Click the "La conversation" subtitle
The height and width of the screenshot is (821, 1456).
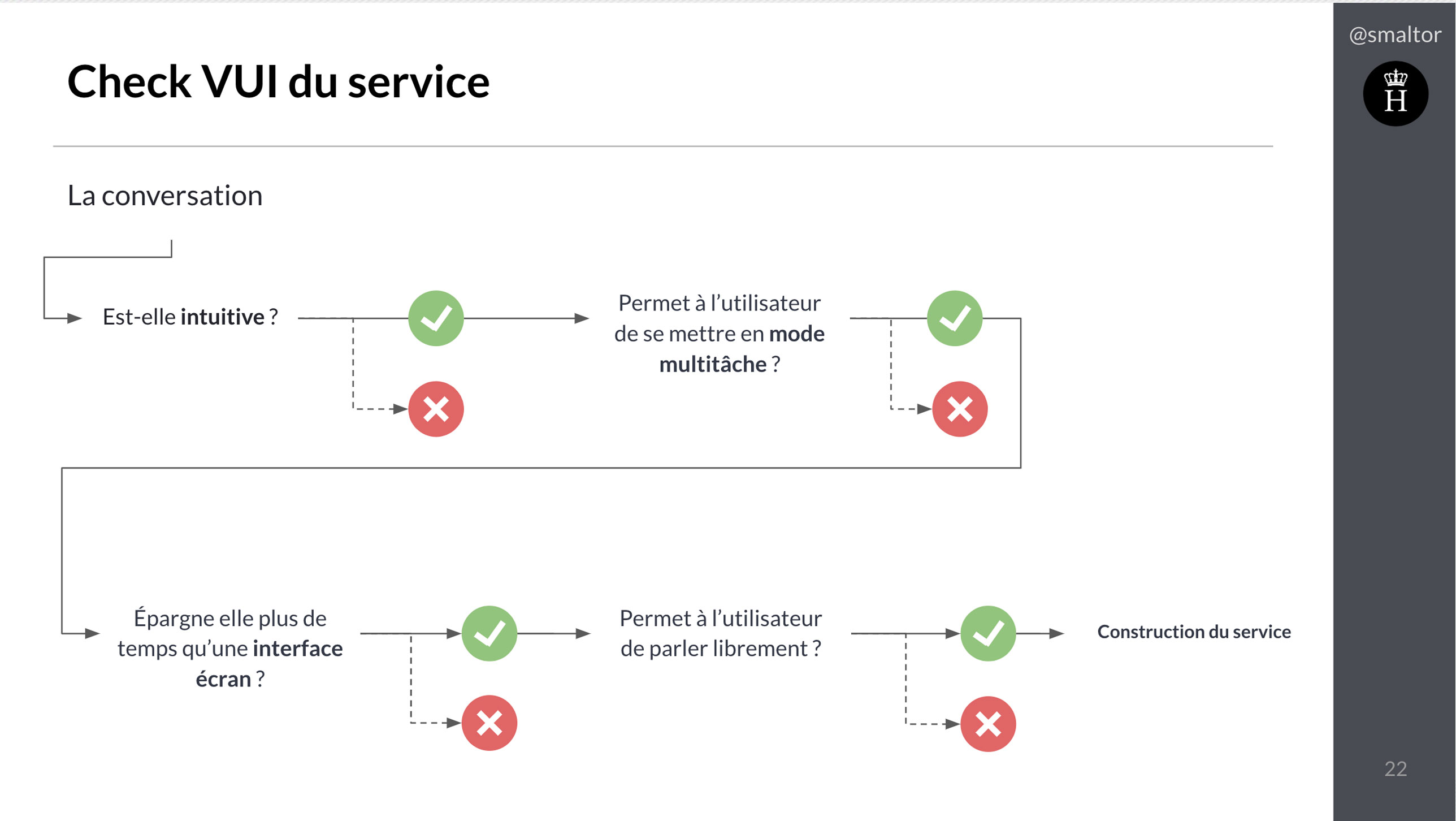click(x=165, y=196)
